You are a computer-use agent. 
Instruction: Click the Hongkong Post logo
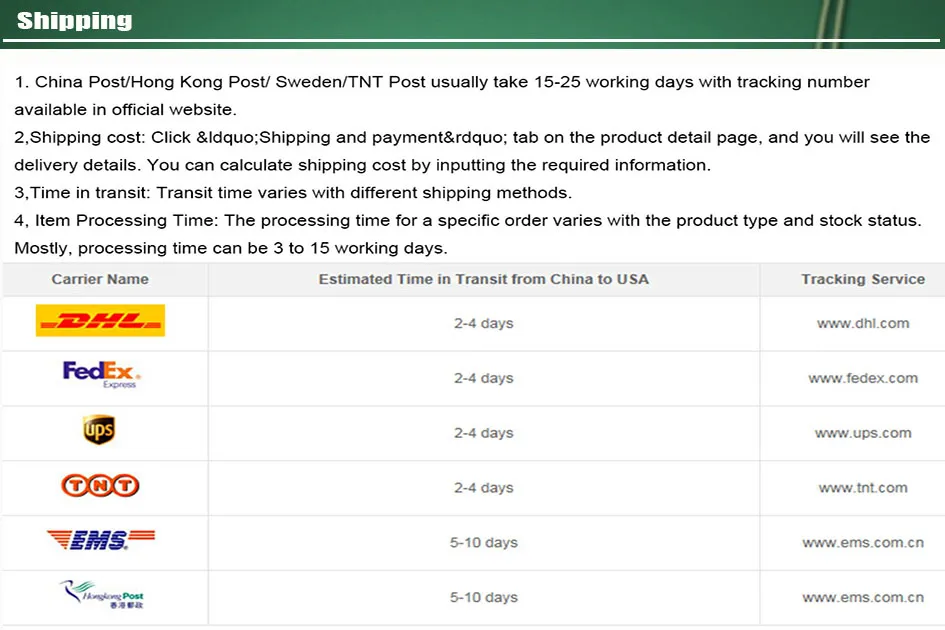[x=101, y=595]
